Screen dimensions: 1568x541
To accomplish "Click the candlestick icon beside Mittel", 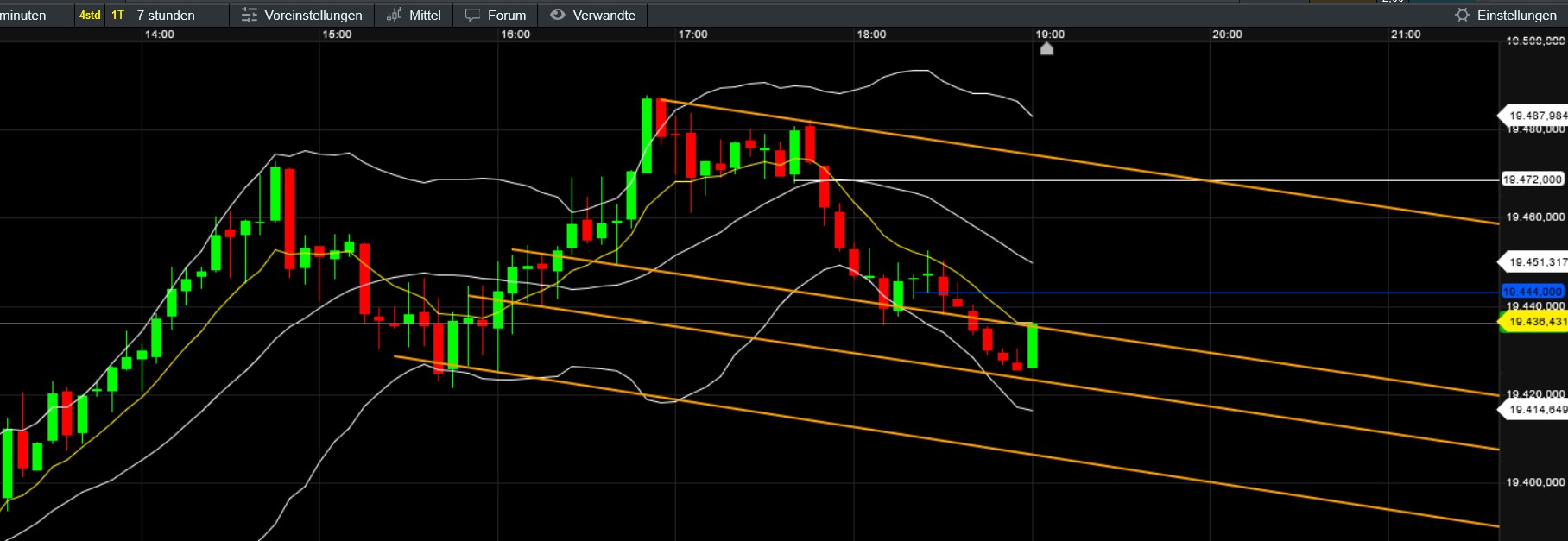I will tap(395, 15).
